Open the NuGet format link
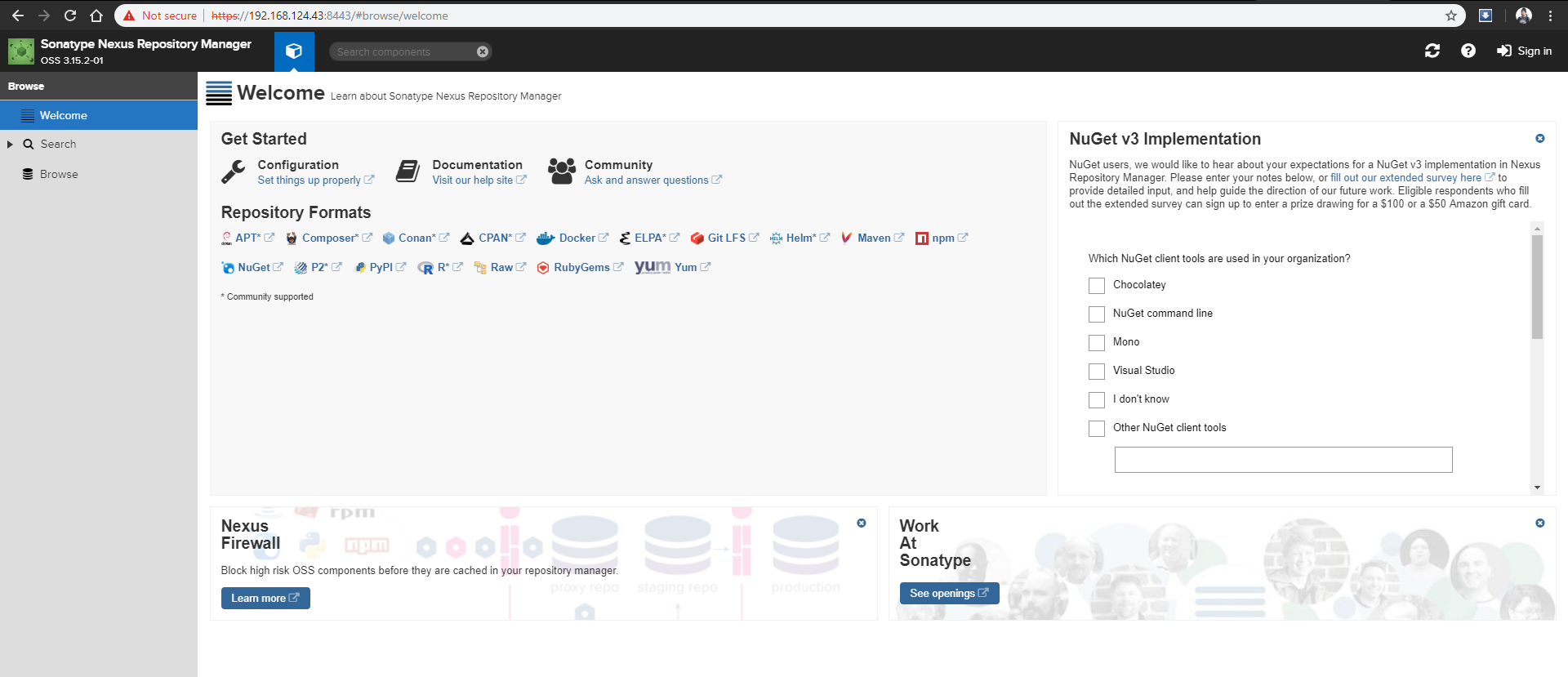 (252, 267)
